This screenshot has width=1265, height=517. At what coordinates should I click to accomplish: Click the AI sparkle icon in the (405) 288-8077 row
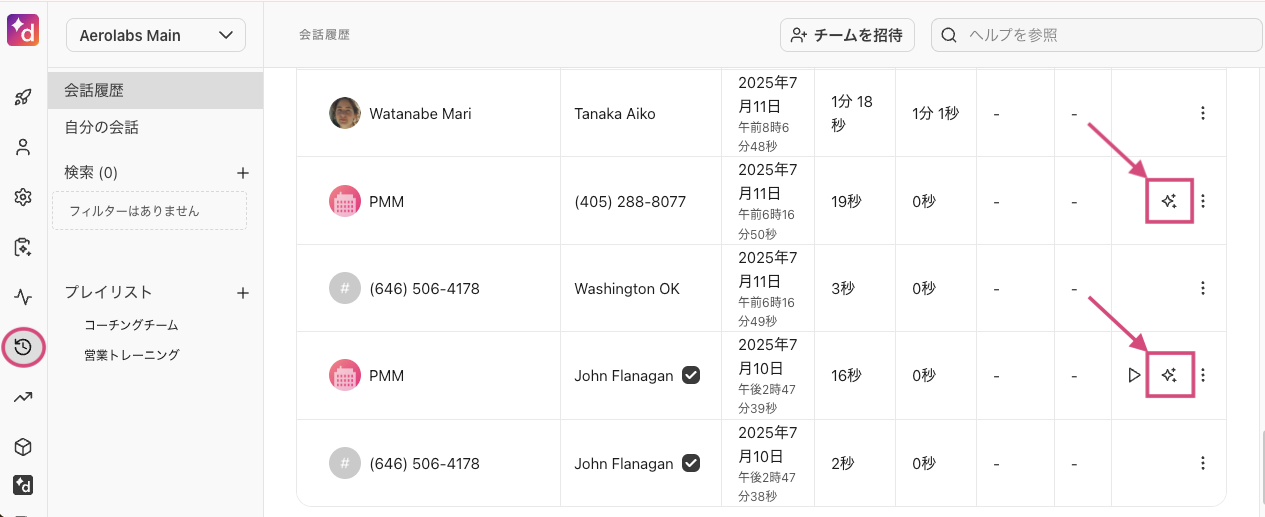[x=1168, y=201]
